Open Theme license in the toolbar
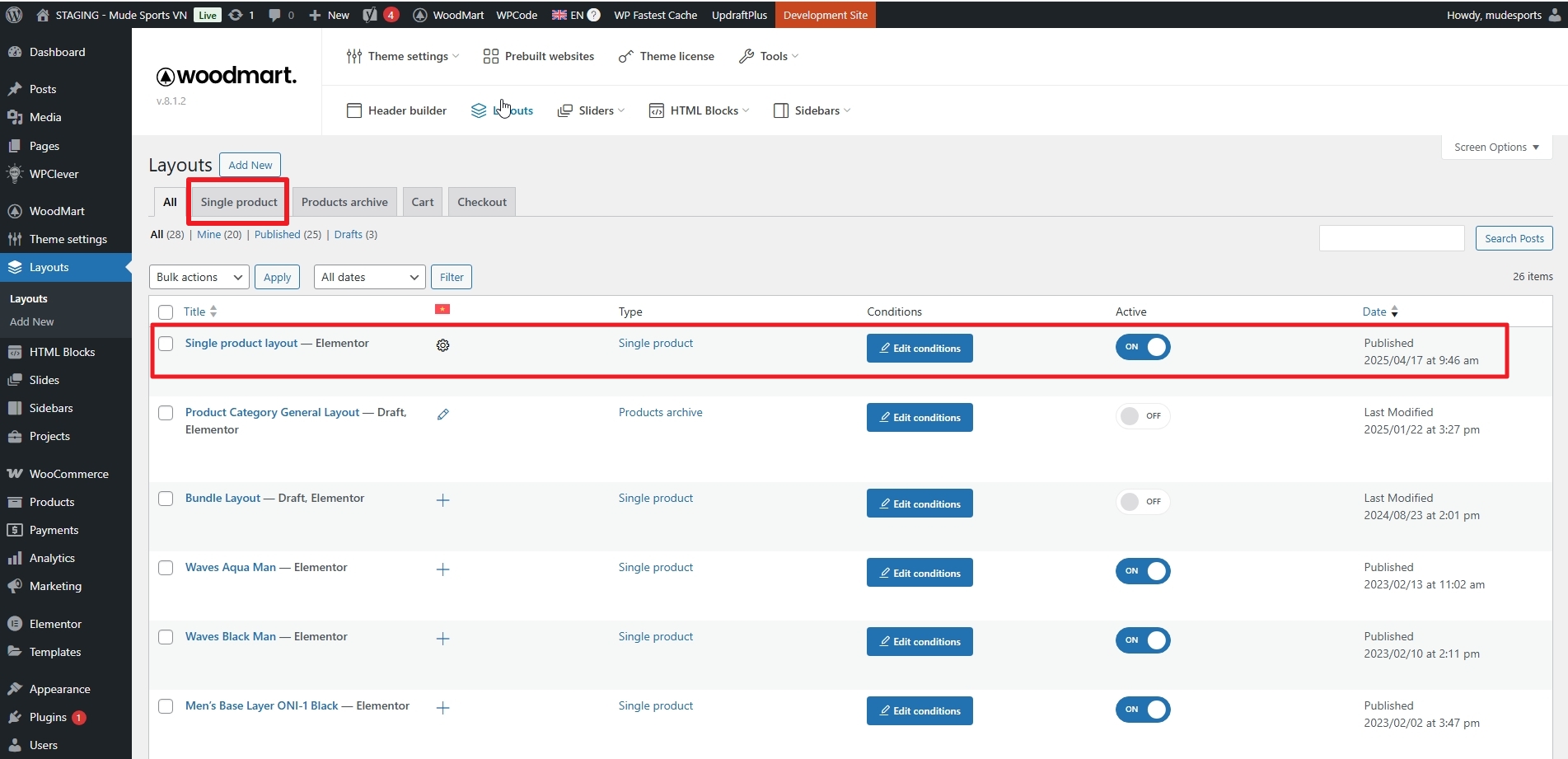The image size is (1568, 759). click(666, 56)
